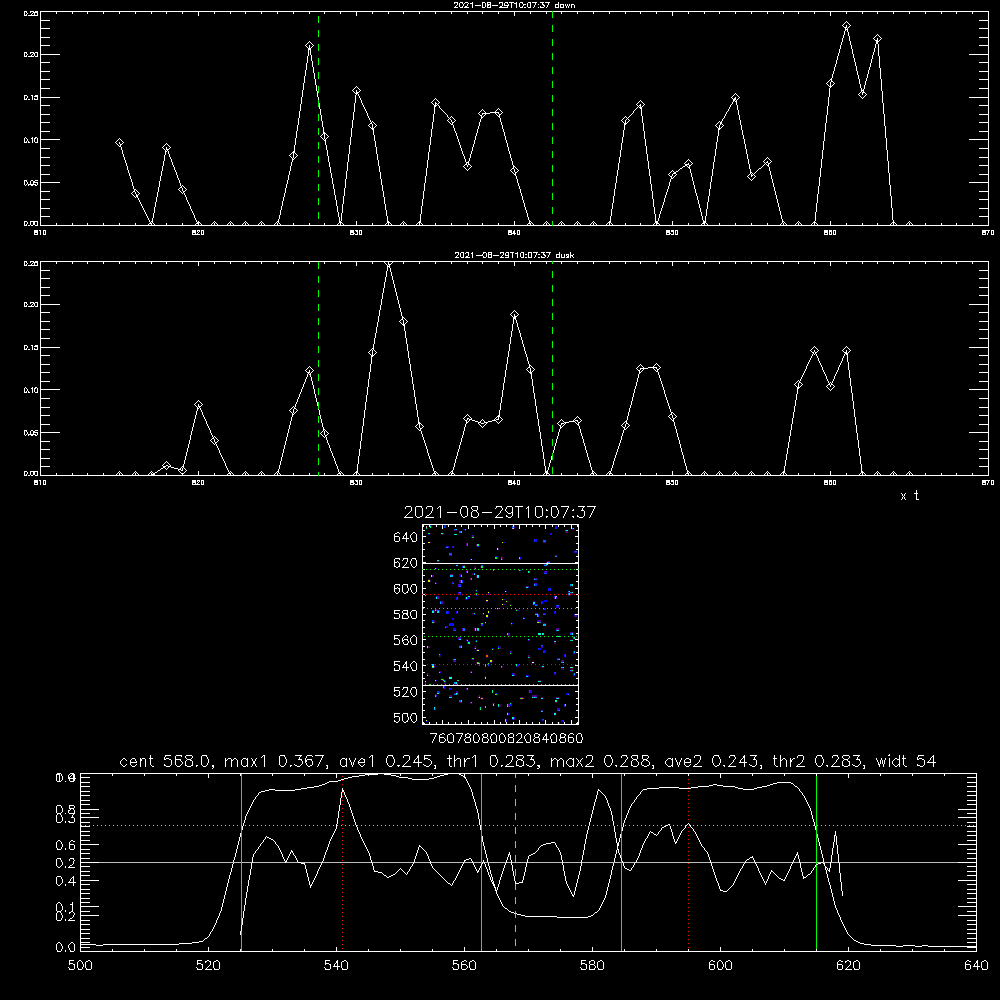This screenshot has height=1000, width=1000.
Task: Click the dusk plot peak diamond at 840
Action: [515, 314]
